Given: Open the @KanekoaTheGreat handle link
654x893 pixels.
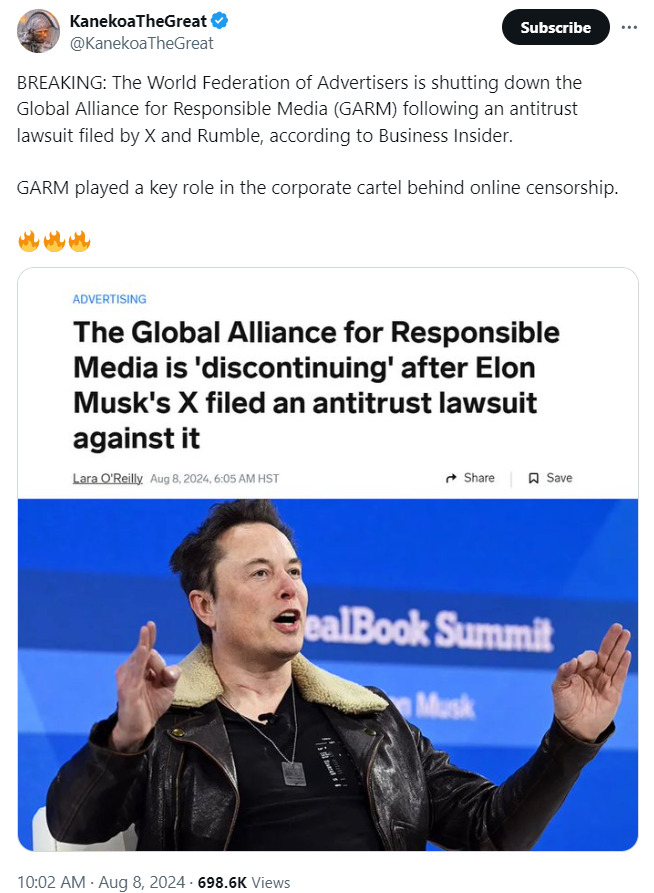Looking at the screenshot, I should (x=141, y=43).
